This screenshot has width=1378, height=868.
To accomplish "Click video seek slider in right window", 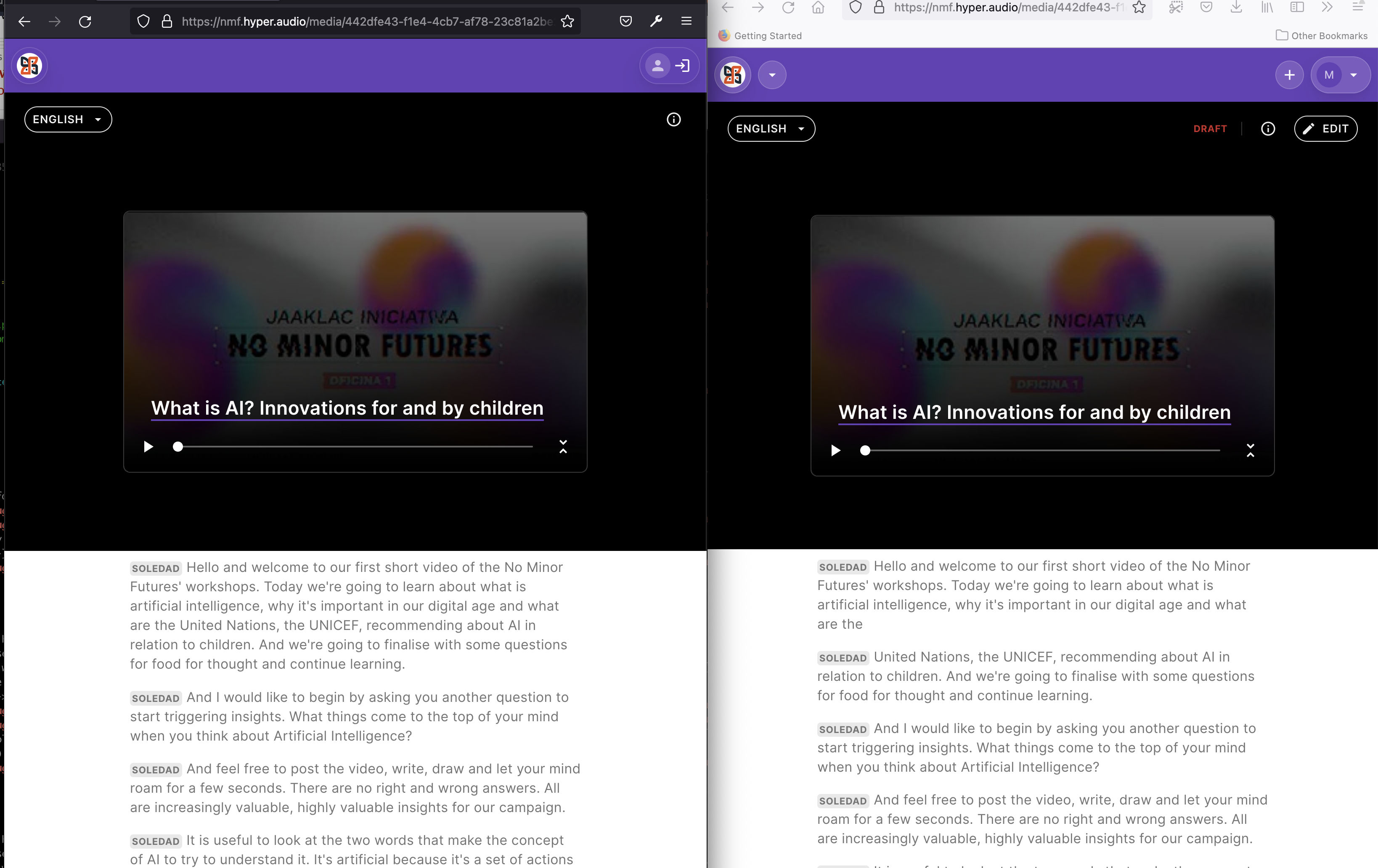I will 1040,450.
